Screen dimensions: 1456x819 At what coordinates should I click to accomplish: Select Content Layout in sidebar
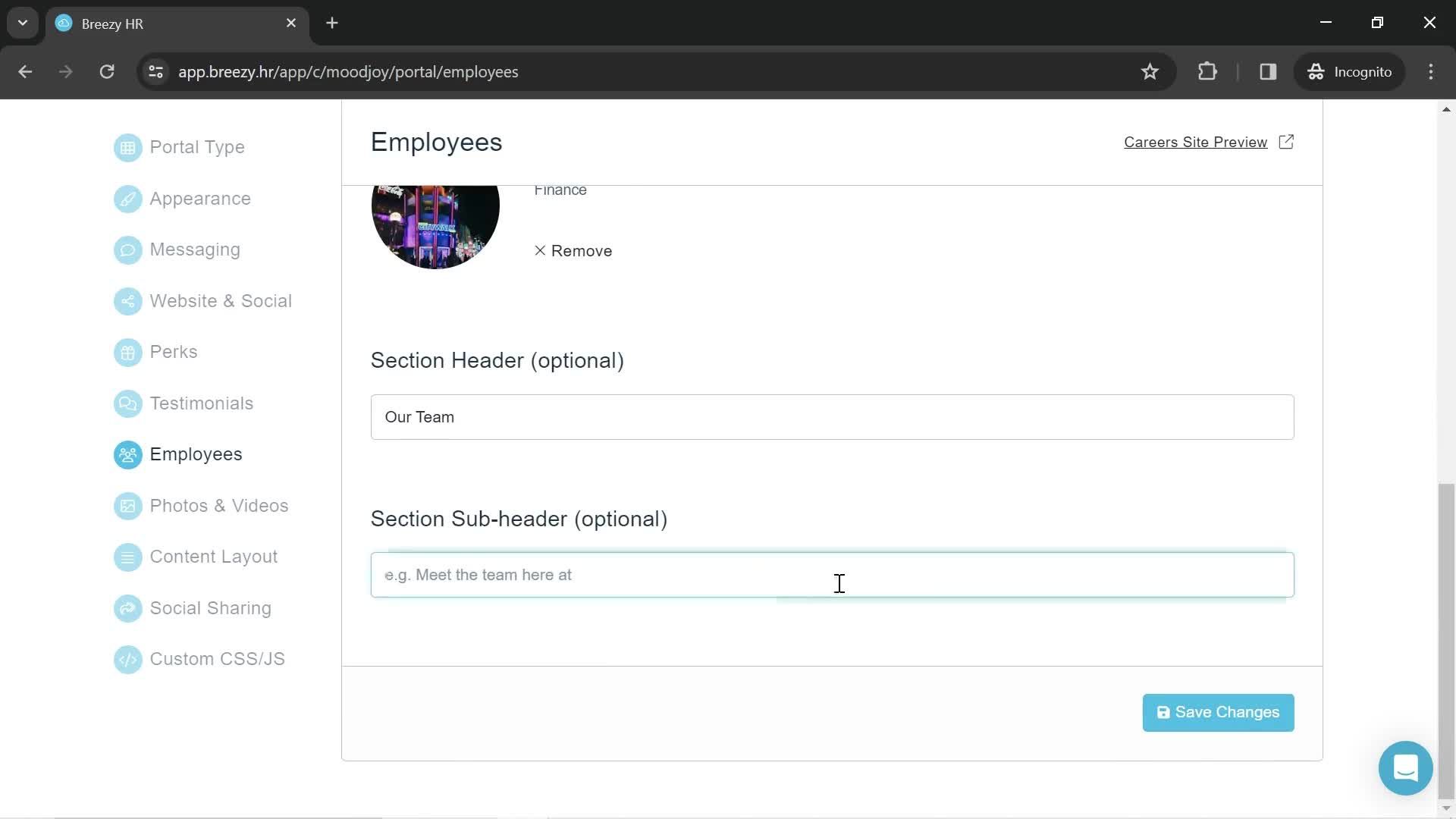click(x=214, y=556)
